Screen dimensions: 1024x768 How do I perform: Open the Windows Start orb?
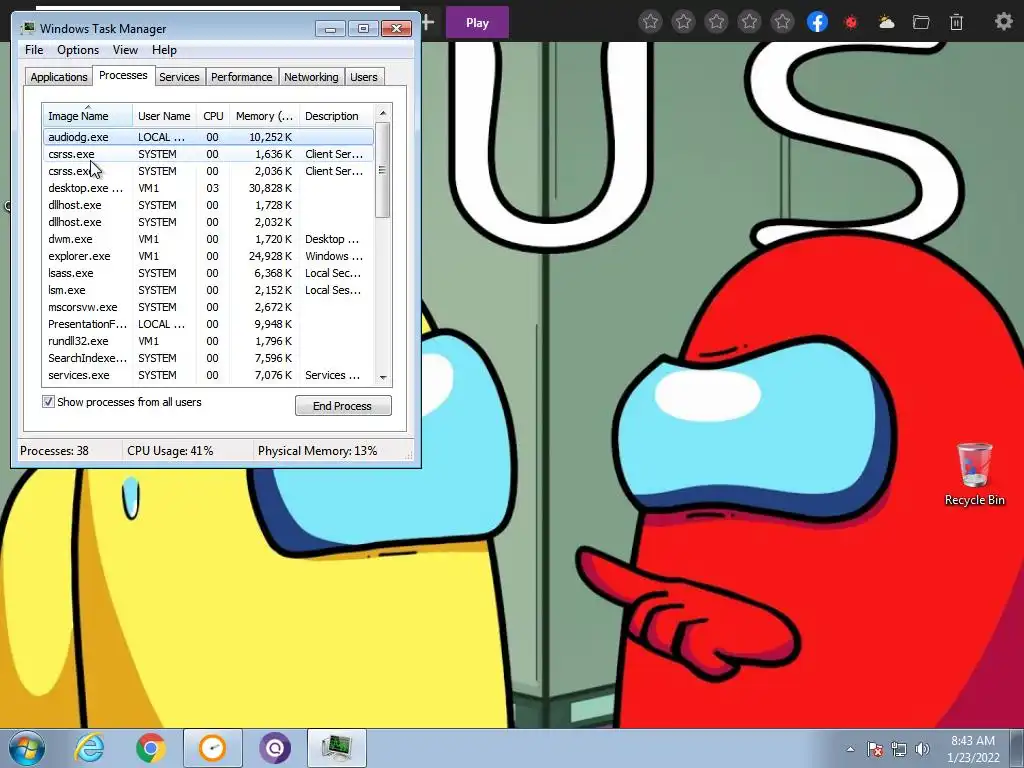pos(27,748)
